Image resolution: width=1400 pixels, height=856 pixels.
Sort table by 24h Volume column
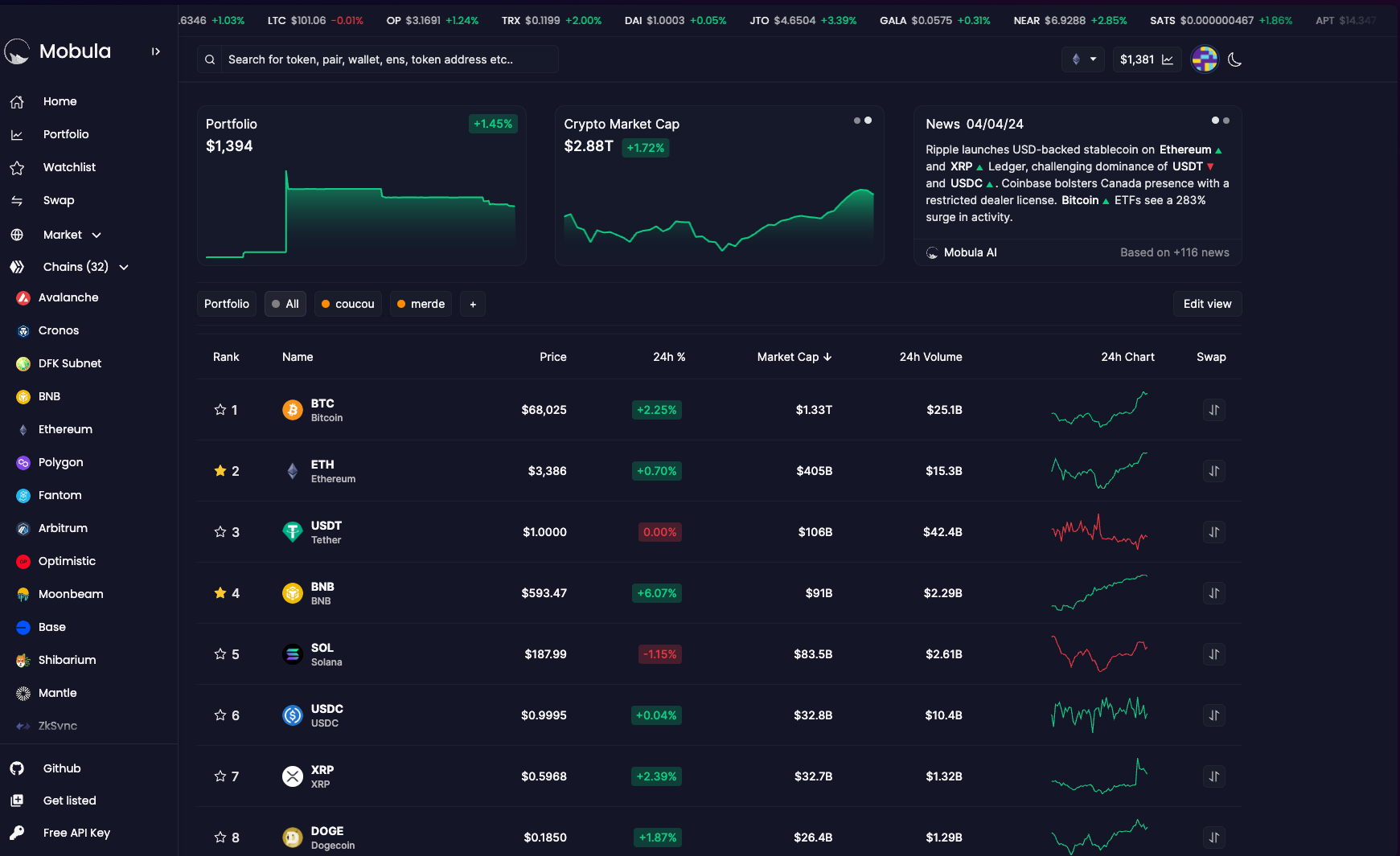coord(931,357)
